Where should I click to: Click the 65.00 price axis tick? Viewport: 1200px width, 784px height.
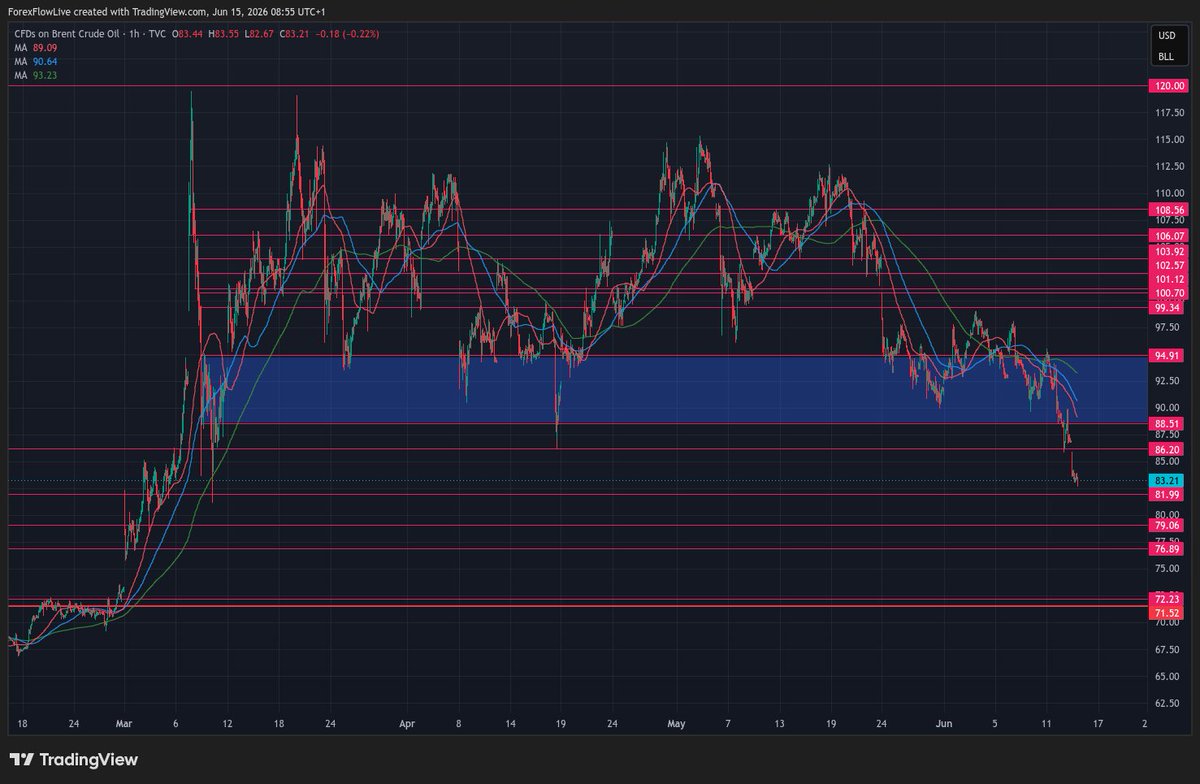click(x=1169, y=676)
